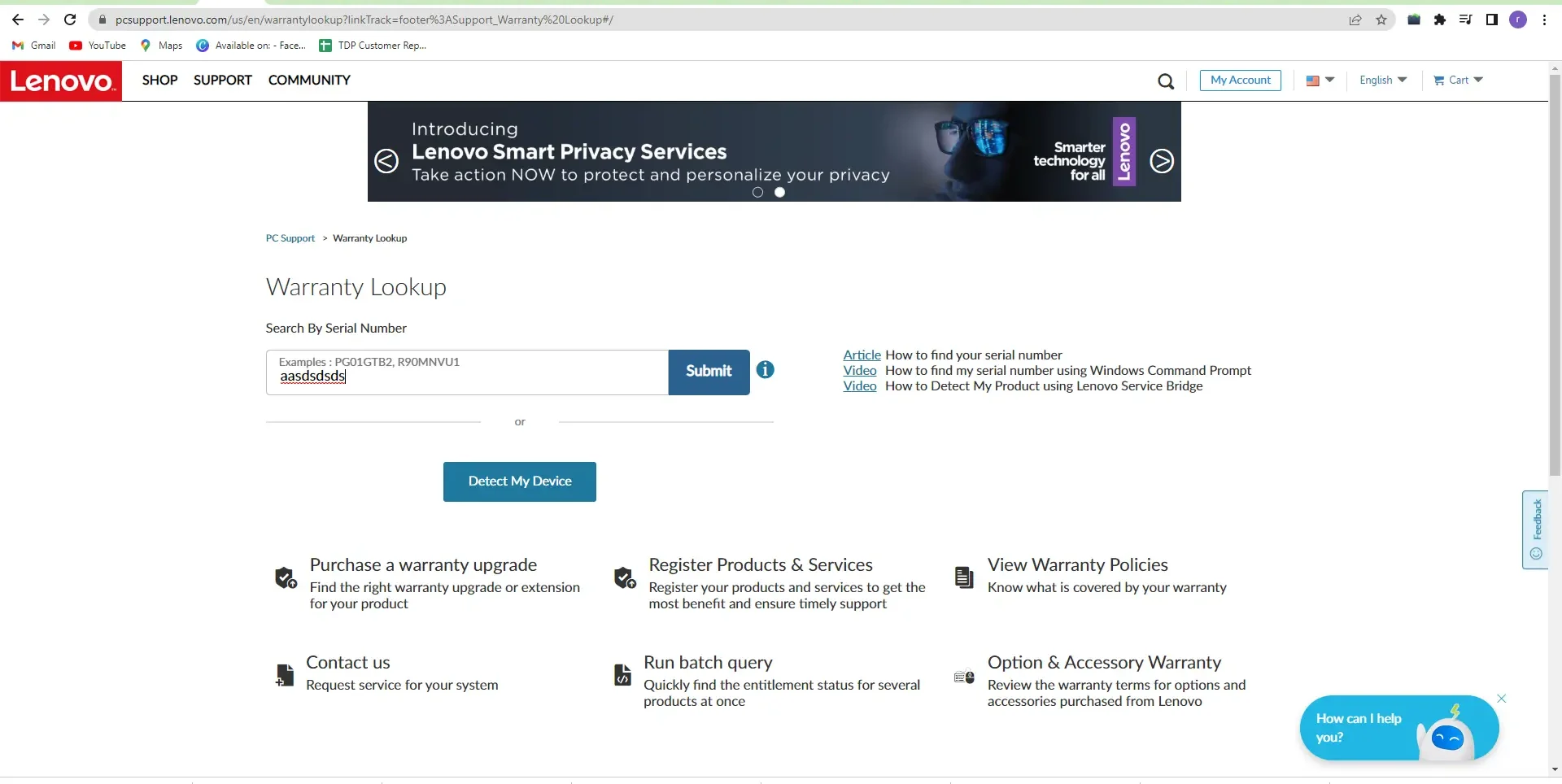Expand the English language dropdown
The width and height of the screenshot is (1562, 784).
point(1383,81)
